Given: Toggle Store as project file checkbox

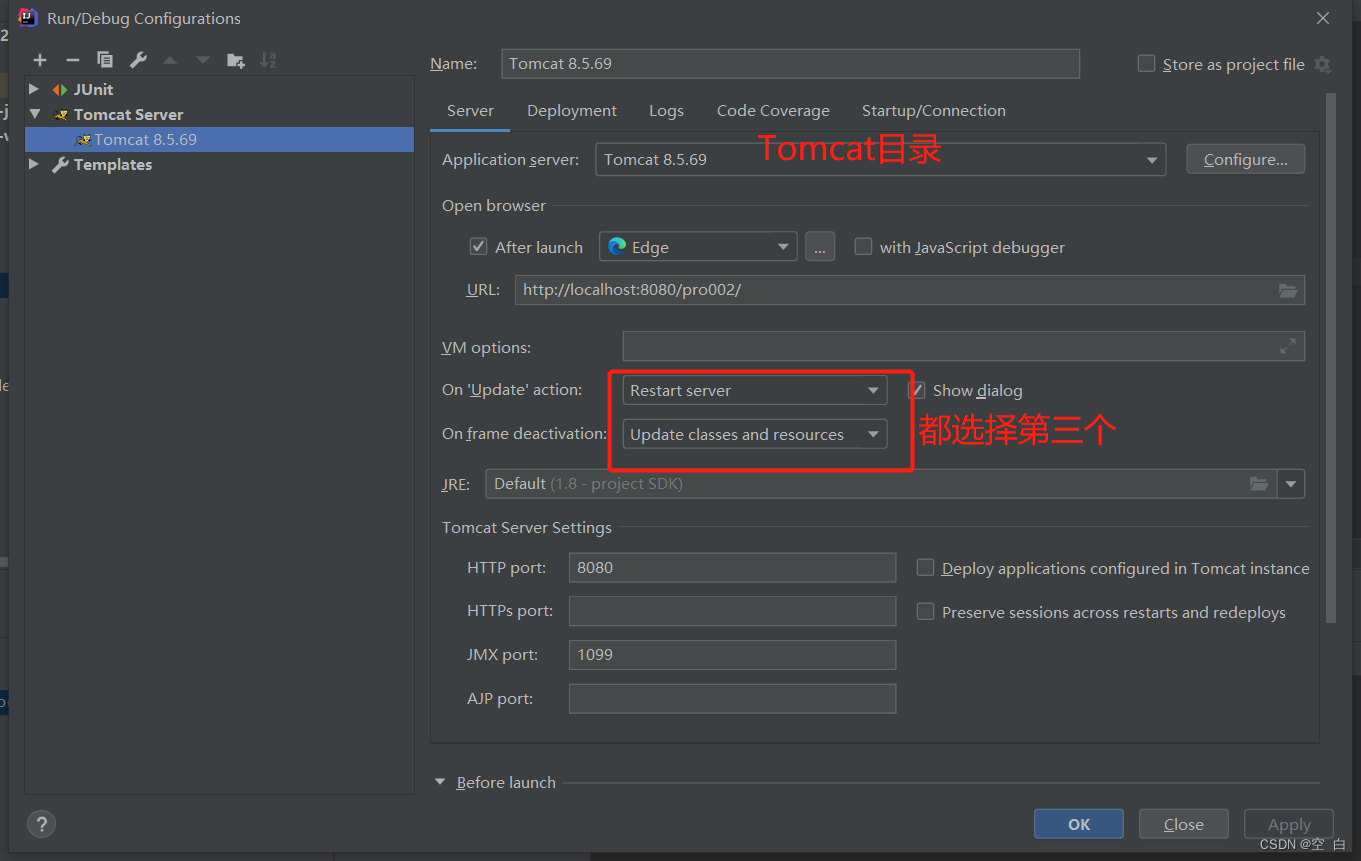Looking at the screenshot, I should (1146, 63).
